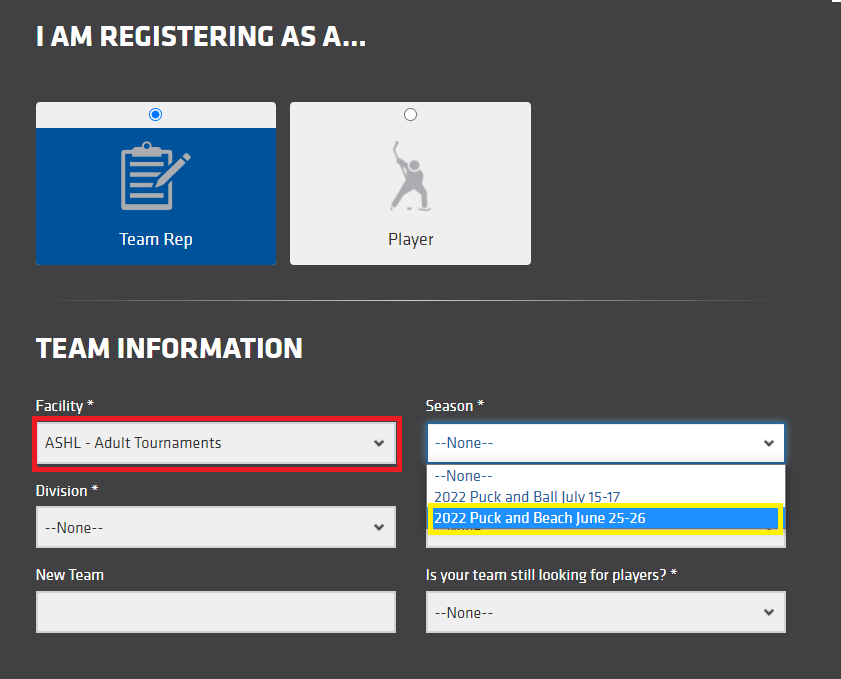
Task: Click into the New Team text field
Action: pyautogui.click(x=215, y=612)
